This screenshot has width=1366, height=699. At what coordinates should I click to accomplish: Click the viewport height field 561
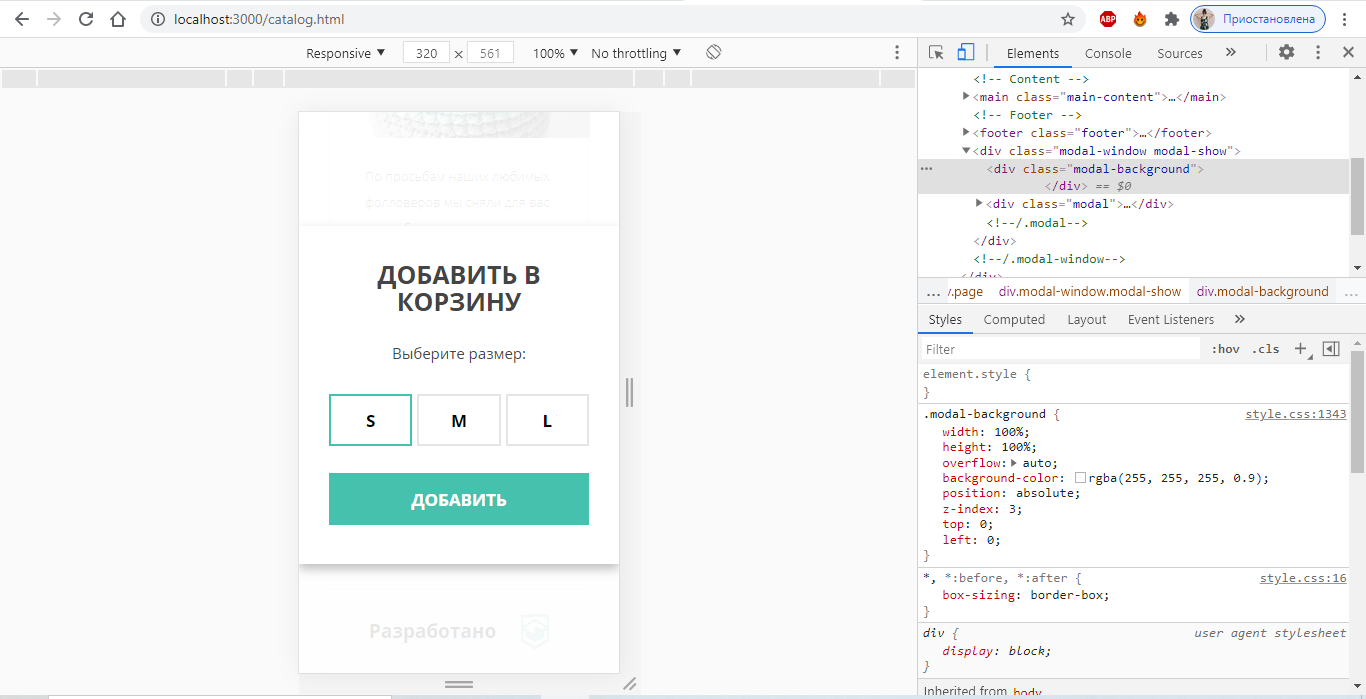[490, 53]
